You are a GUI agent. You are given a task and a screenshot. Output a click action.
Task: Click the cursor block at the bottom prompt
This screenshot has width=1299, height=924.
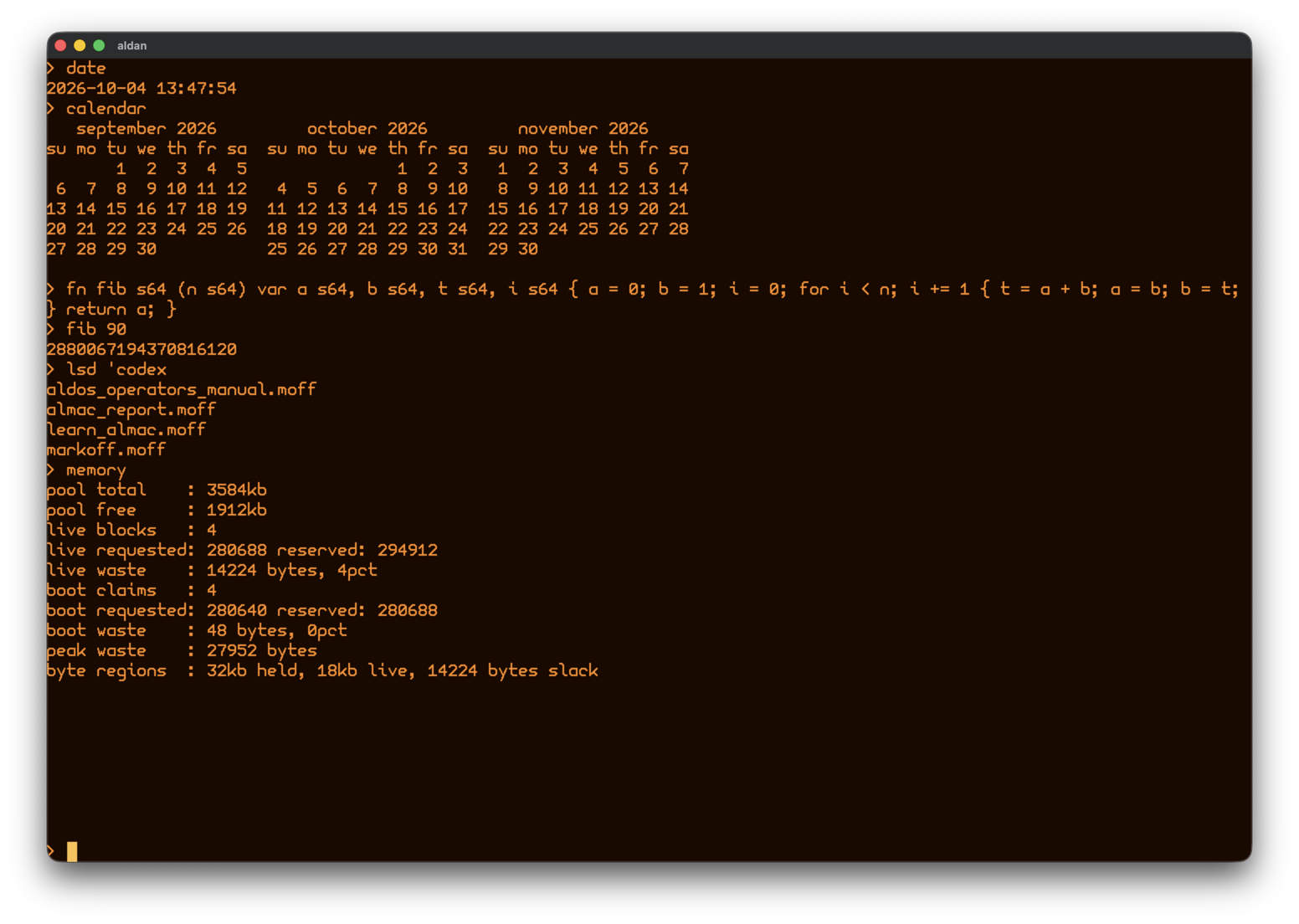pos(72,851)
